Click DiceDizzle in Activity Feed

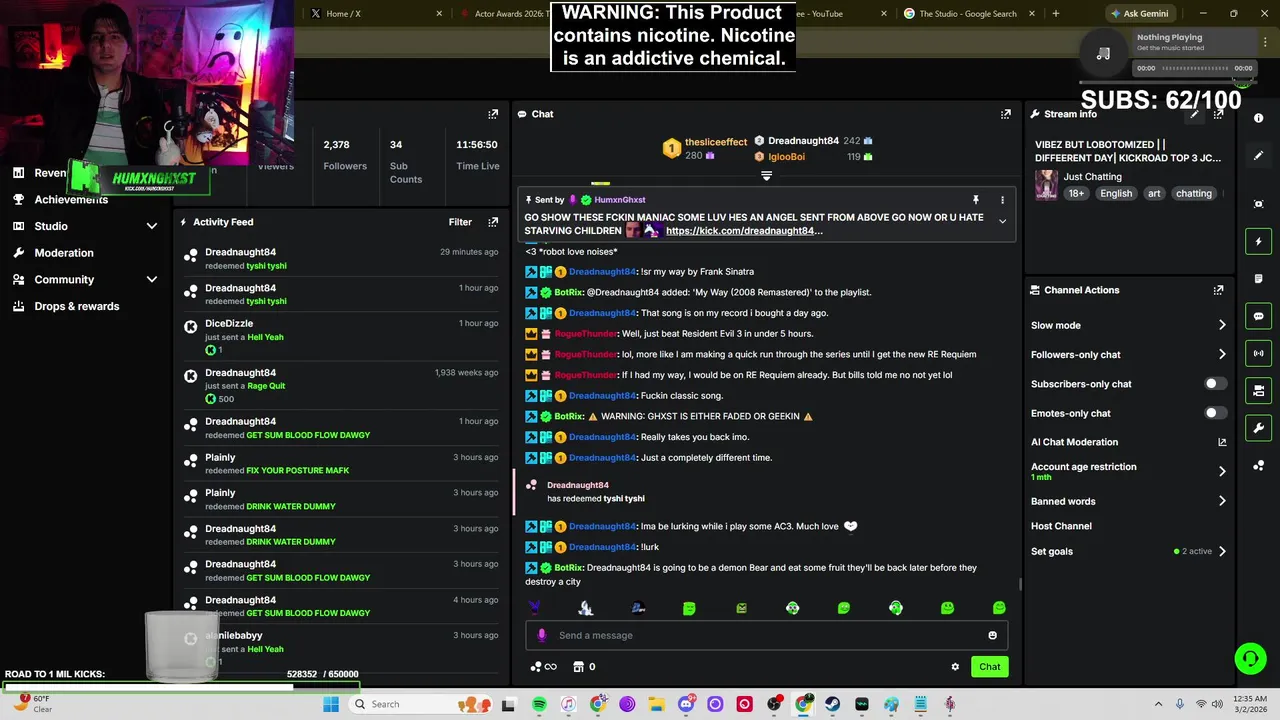pos(229,324)
